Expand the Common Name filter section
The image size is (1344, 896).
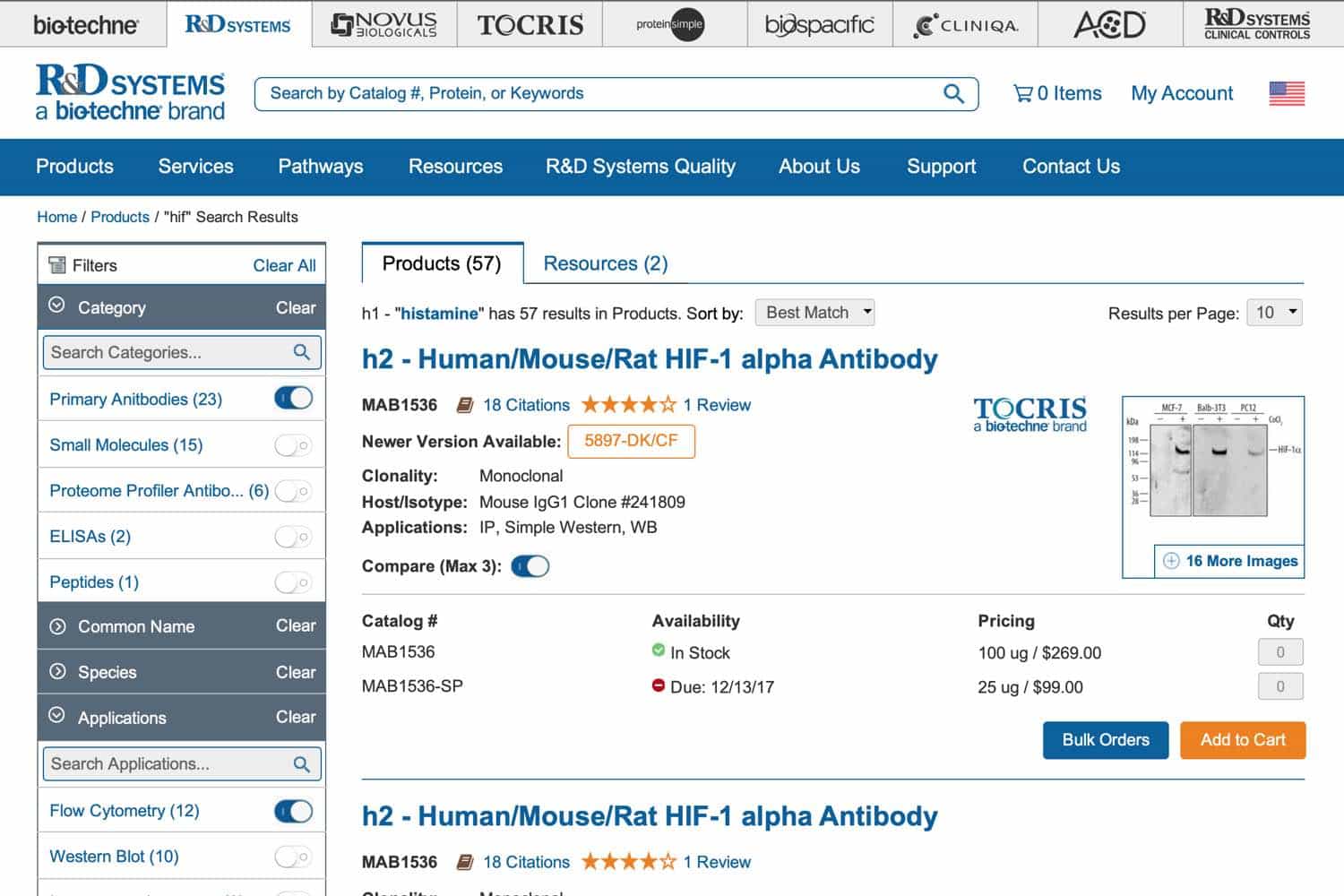pos(57,626)
